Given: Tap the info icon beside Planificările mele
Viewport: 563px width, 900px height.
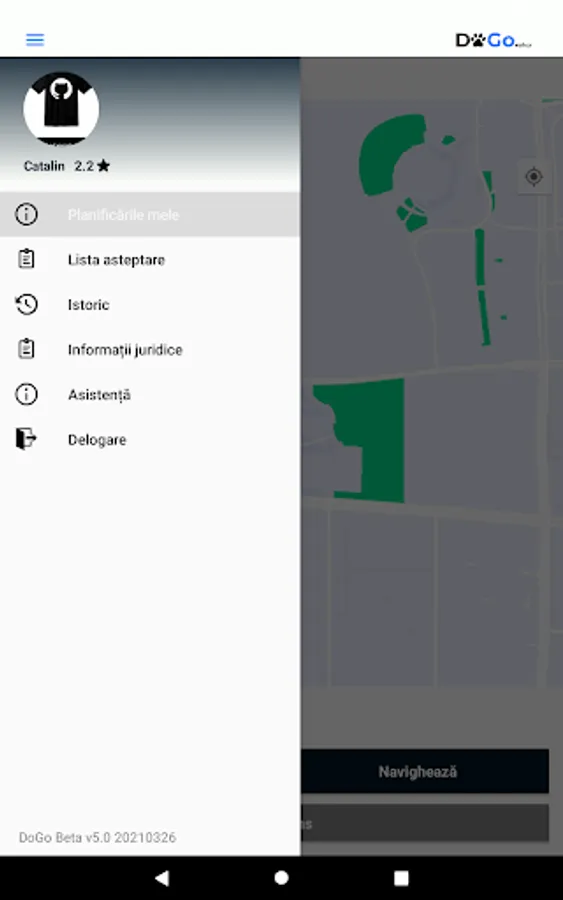Looking at the screenshot, I should (26, 215).
